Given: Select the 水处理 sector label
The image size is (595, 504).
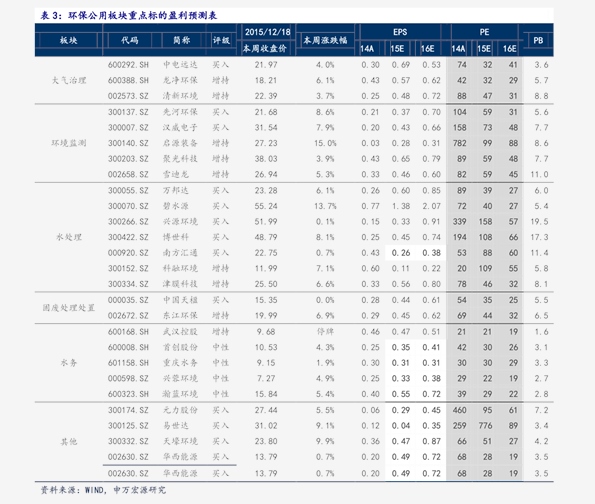Looking at the screenshot, I should (x=69, y=237).
